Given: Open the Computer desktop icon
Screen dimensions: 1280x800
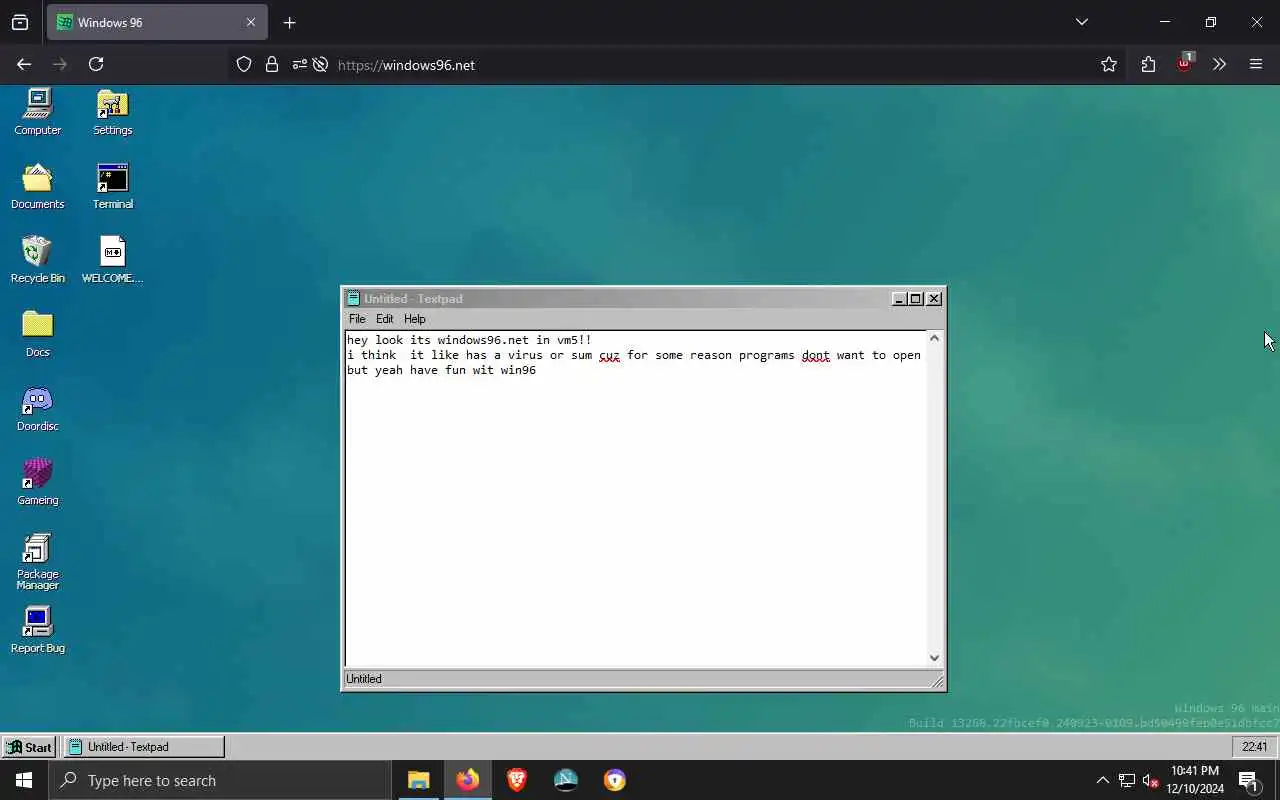Looking at the screenshot, I should (38, 110).
